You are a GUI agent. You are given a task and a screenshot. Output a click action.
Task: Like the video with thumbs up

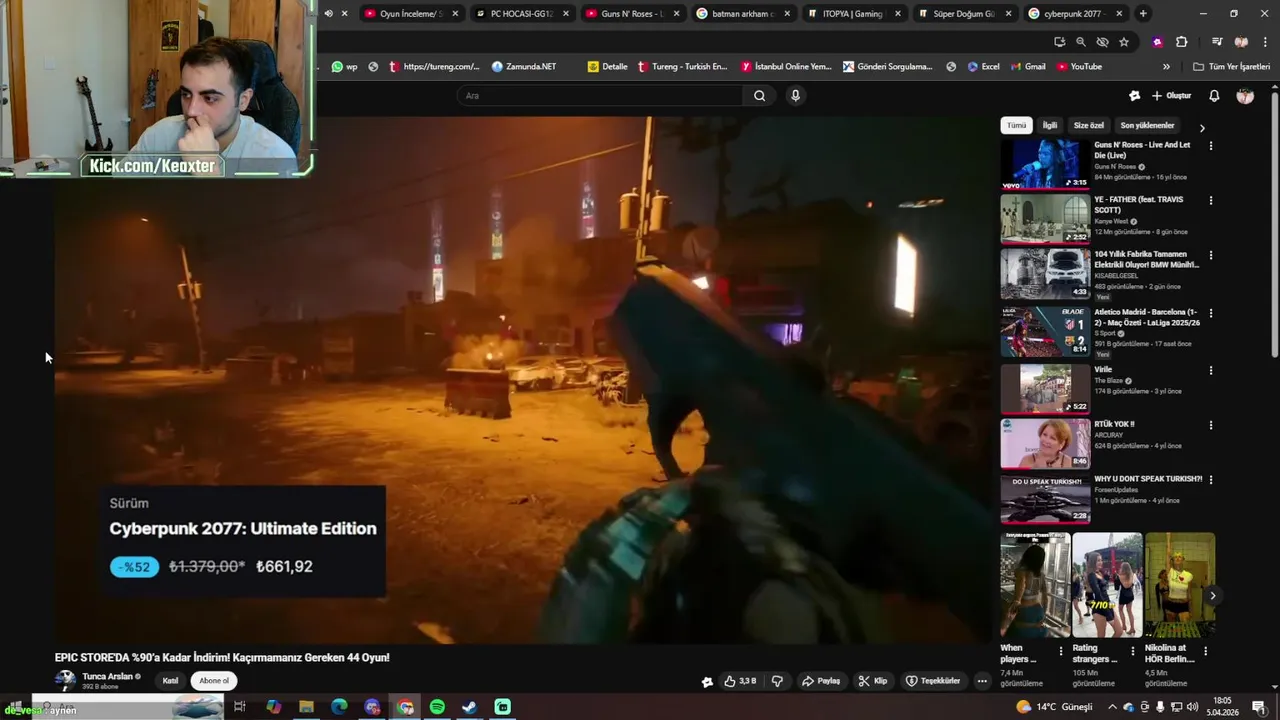(740, 681)
